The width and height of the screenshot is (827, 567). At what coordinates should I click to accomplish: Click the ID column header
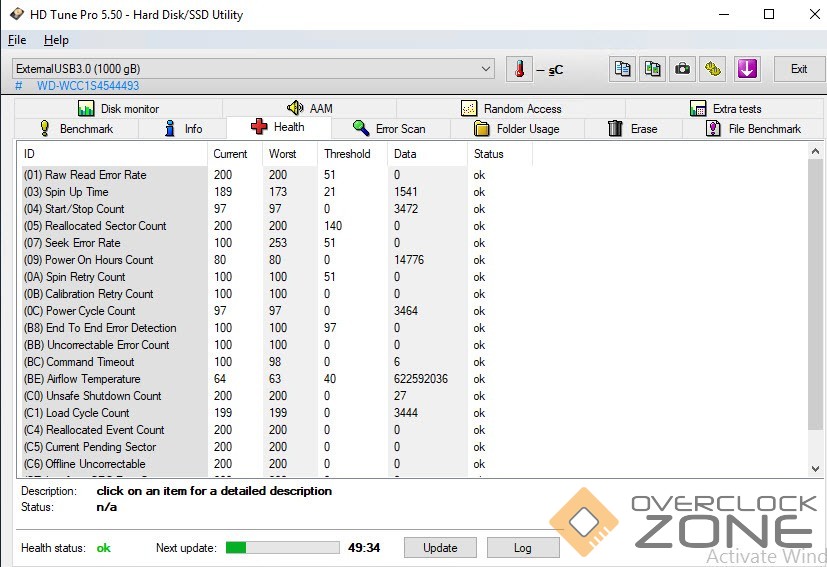pyautogui.click(x=112, y=154)
